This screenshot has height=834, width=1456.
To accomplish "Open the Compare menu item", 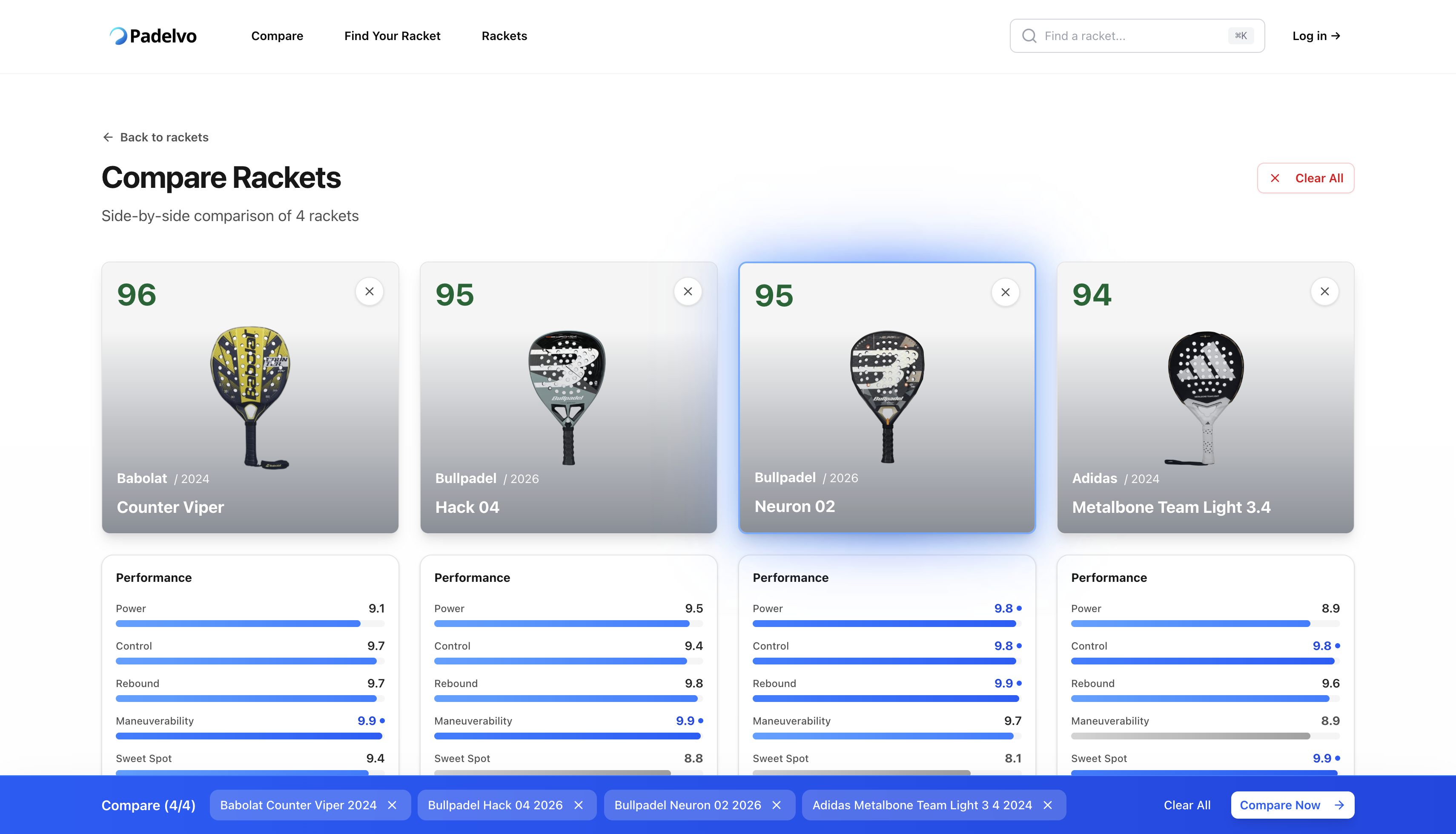I will click(x=277, y=36).
